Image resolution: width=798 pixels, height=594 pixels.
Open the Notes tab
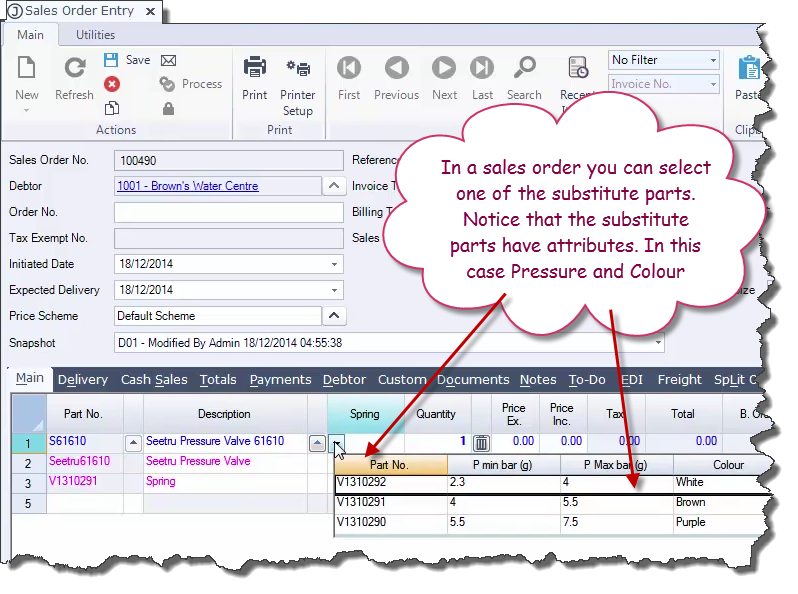point(538,380)
